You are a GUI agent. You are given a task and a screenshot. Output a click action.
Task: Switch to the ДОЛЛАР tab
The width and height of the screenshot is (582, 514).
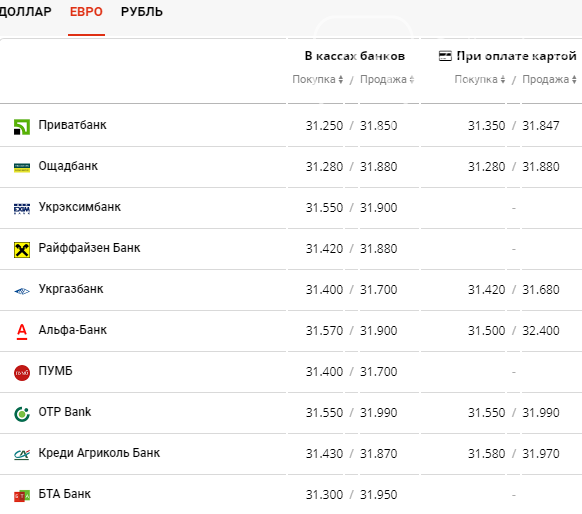[x=25, y=12]
